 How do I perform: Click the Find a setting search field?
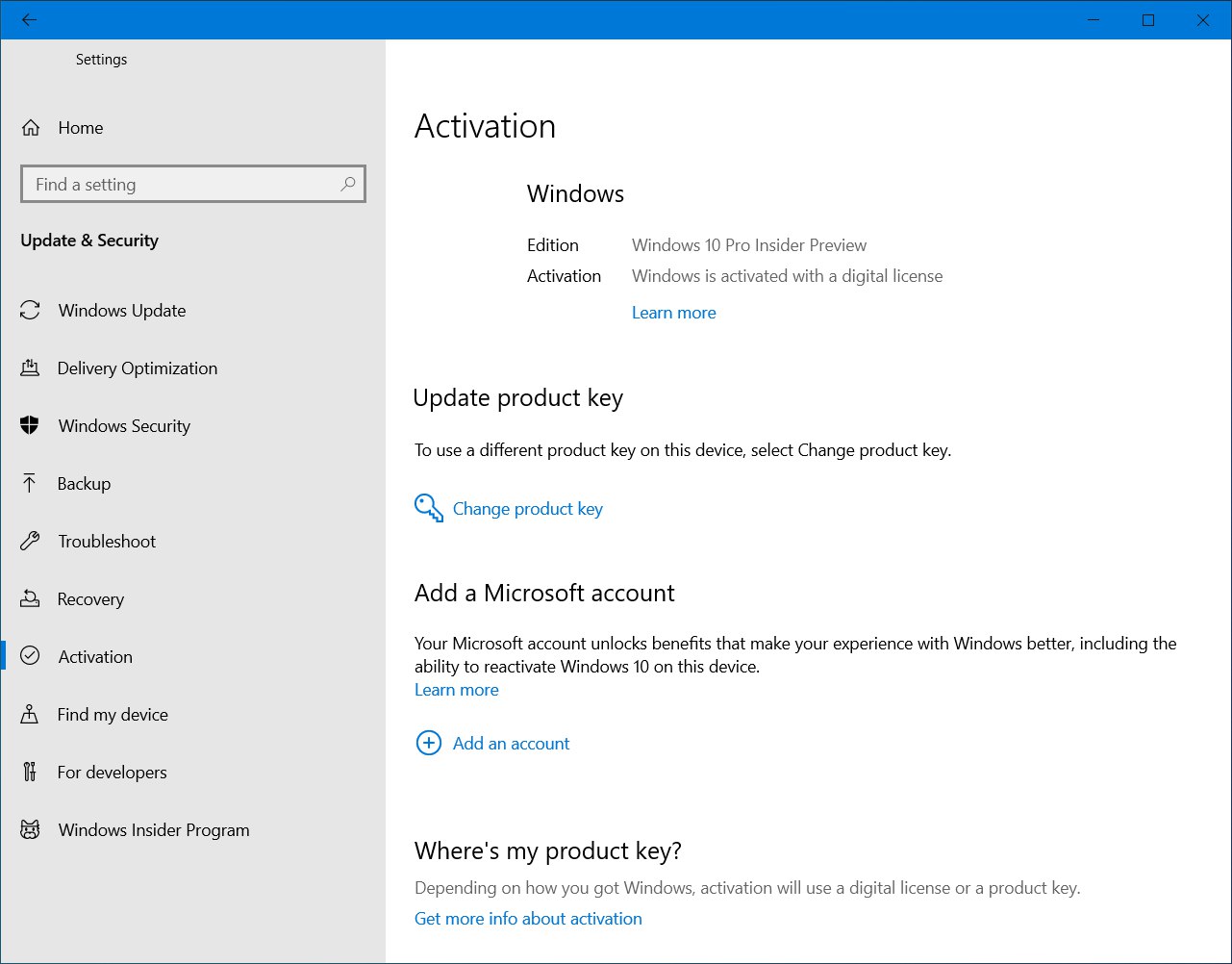click(x=192, y=184)
